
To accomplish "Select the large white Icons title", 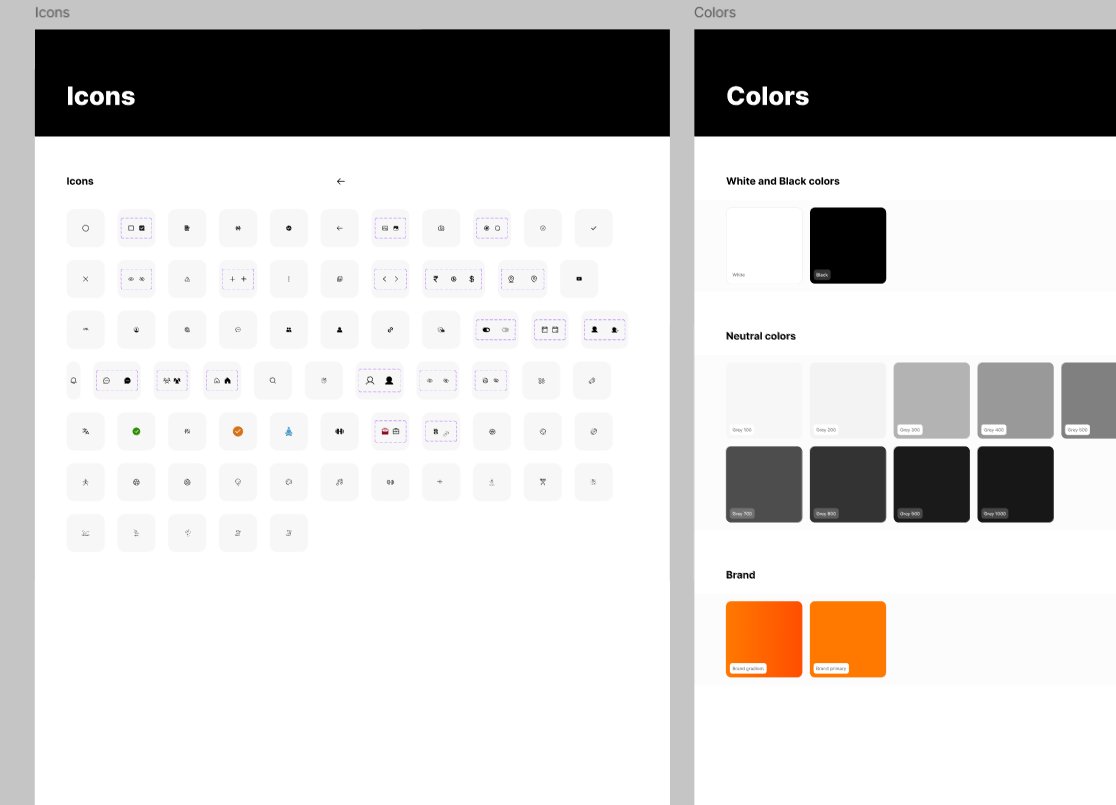I will [x=100, y=96].
